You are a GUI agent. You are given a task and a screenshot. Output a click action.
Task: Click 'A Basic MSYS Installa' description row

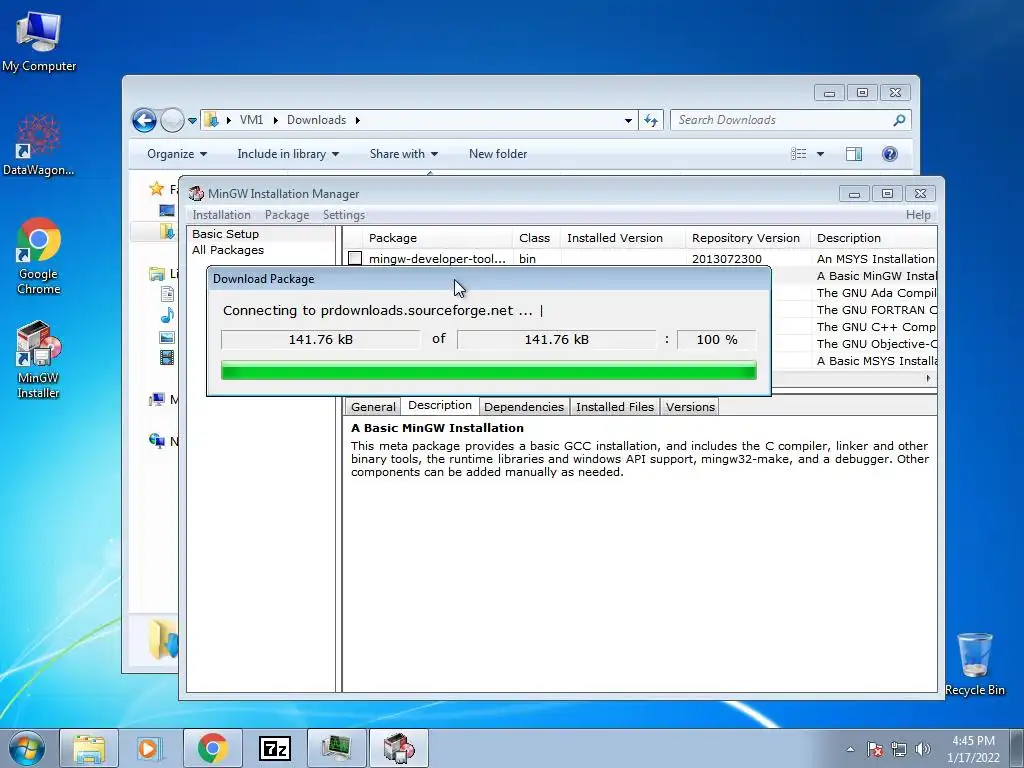[876, 361]
